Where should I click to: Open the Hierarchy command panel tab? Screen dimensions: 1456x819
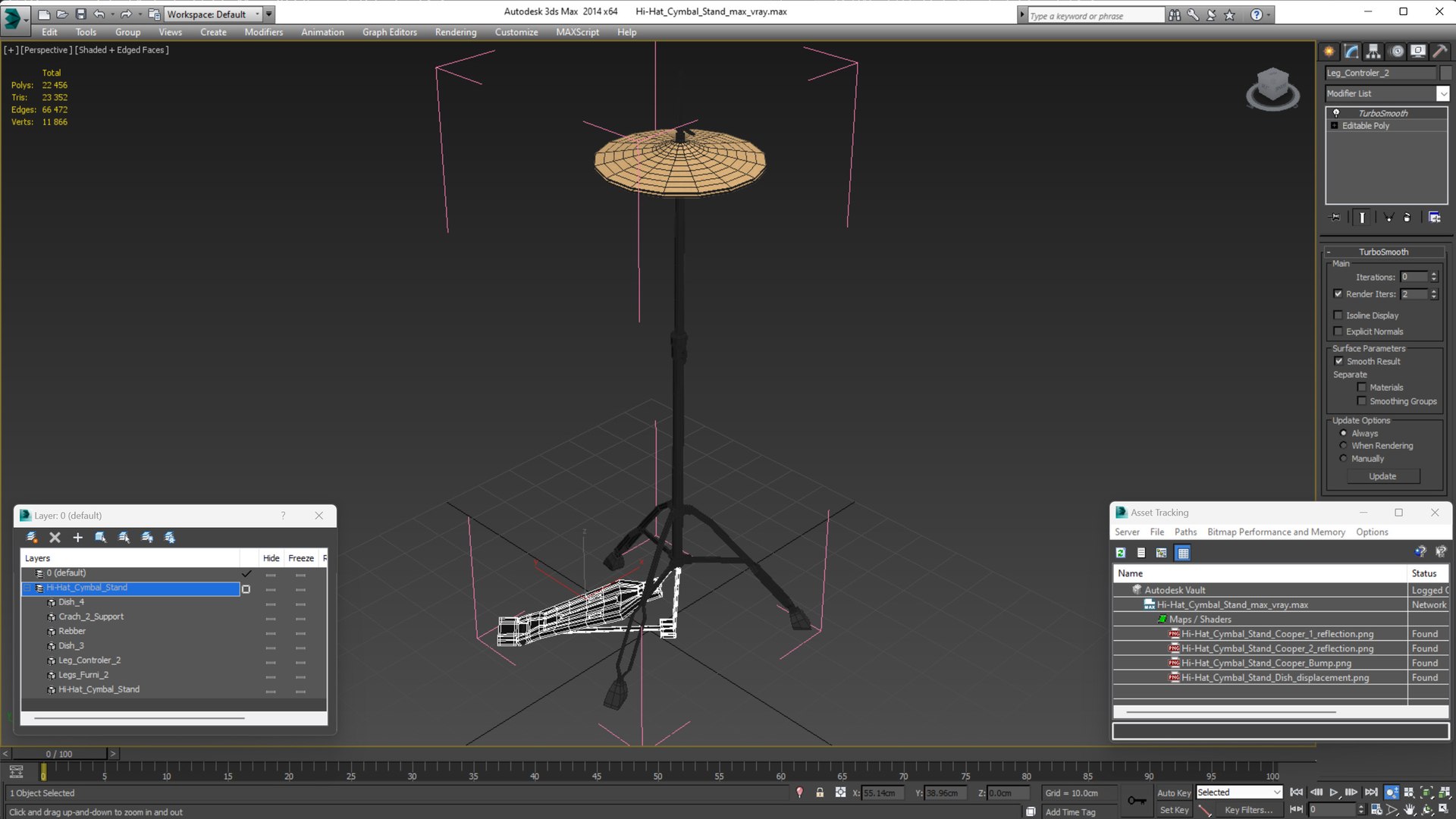coord(1373,51)
